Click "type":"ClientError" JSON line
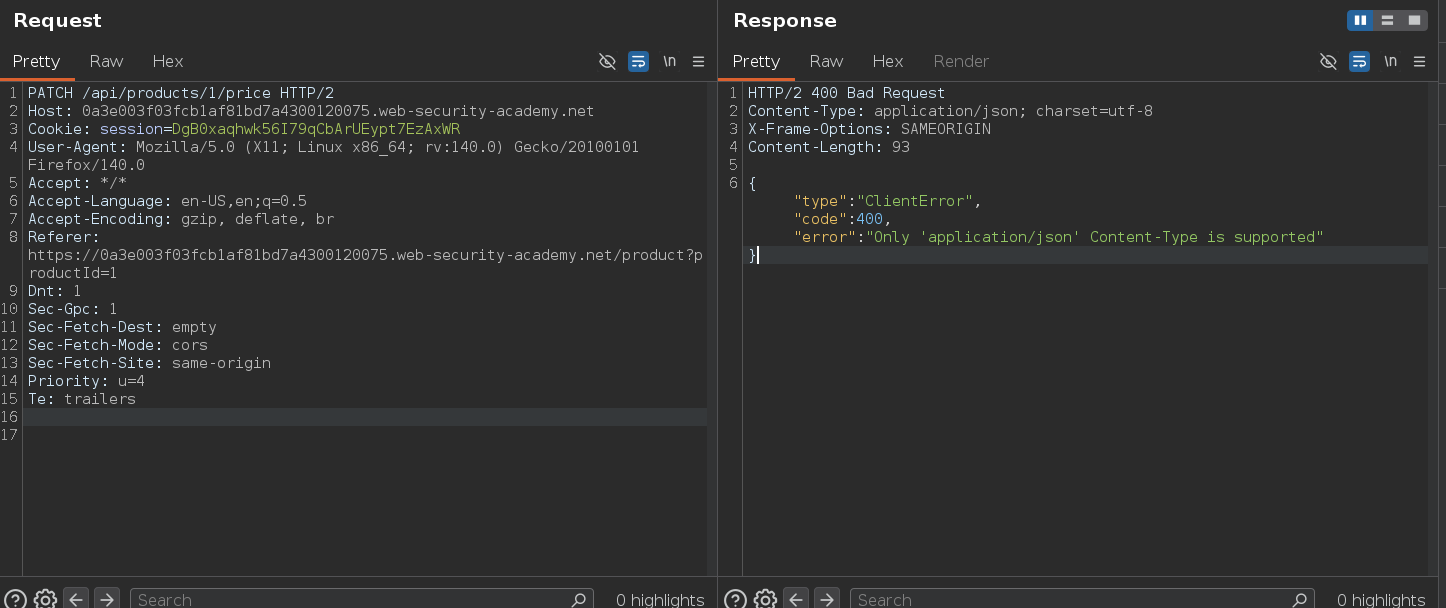 (x=888, y=201)
